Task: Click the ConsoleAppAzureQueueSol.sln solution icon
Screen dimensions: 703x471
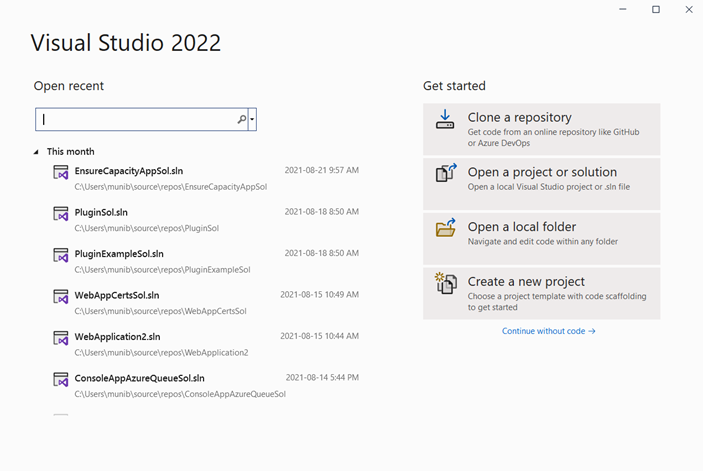Action: coord(61,379)
